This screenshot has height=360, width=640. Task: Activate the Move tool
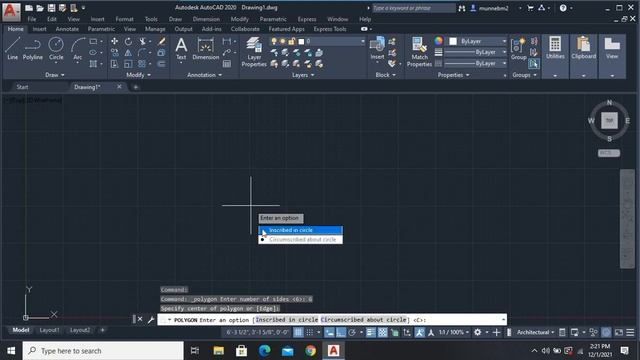point(115,41)
